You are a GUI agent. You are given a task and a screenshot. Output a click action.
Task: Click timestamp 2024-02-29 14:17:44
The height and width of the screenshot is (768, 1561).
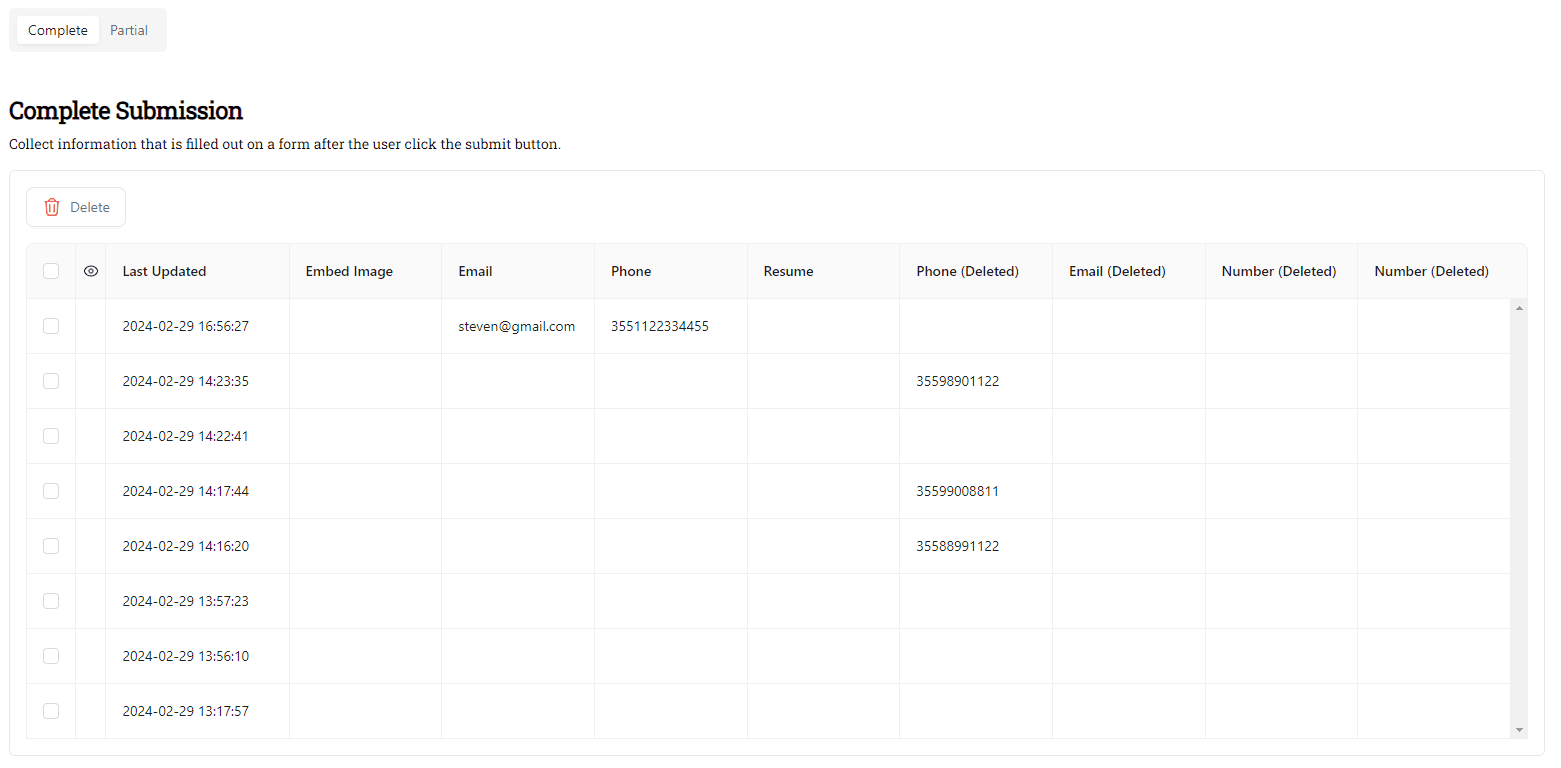[185, 491]
